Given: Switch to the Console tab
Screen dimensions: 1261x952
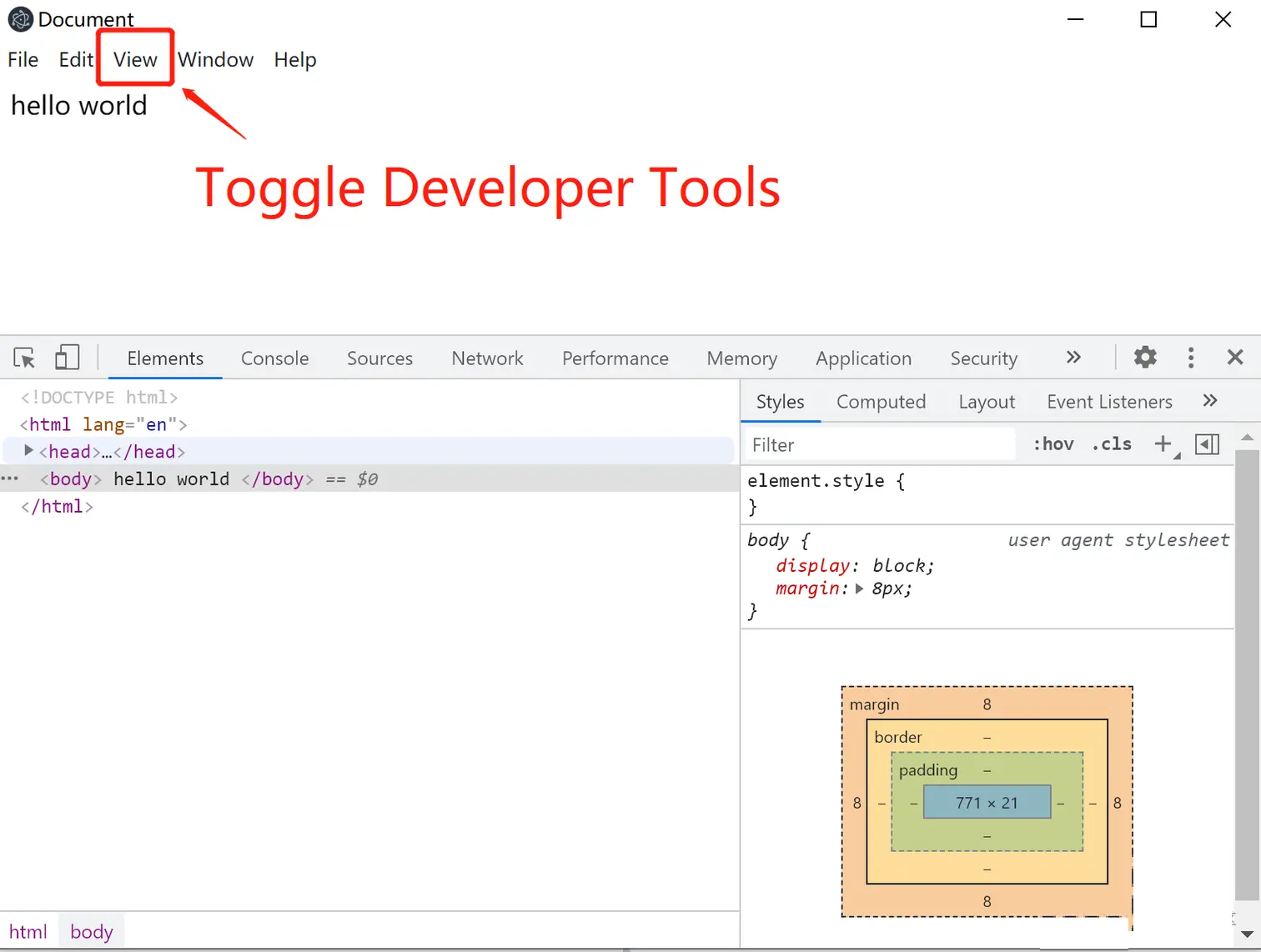Looking at the screenshot, I should pyautogui.click(x=274, y=358).
